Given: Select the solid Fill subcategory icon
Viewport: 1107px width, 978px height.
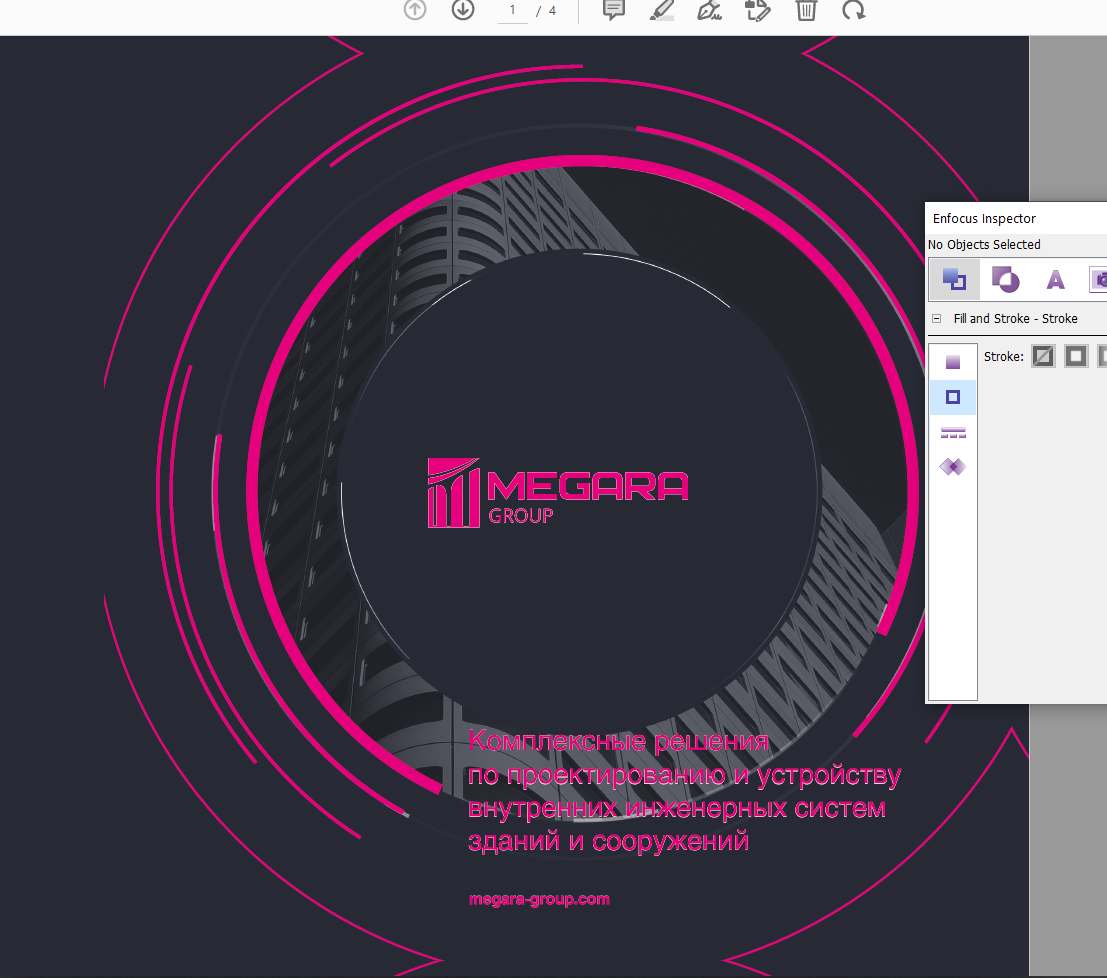Looking at the screenshot, I should 953,362.
